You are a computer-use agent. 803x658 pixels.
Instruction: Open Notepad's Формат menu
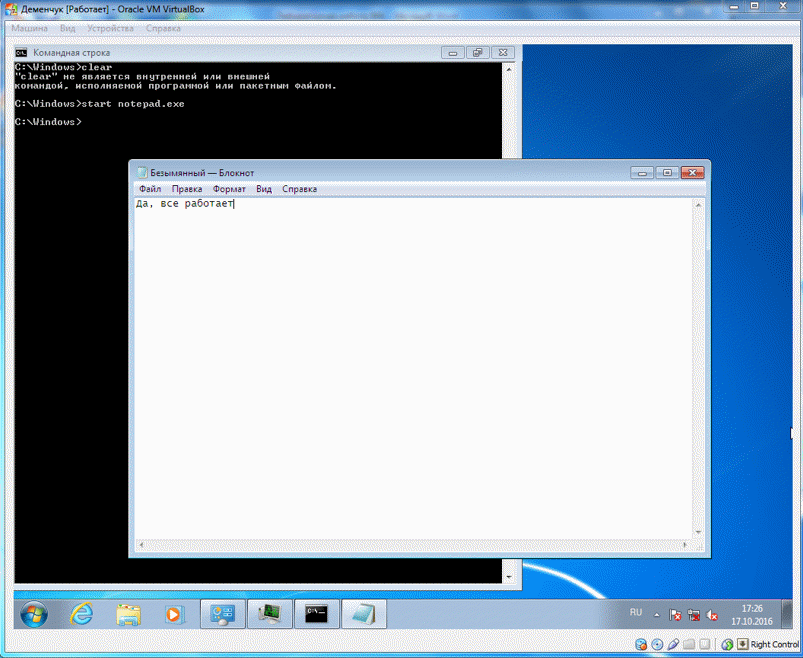(229, 189)
